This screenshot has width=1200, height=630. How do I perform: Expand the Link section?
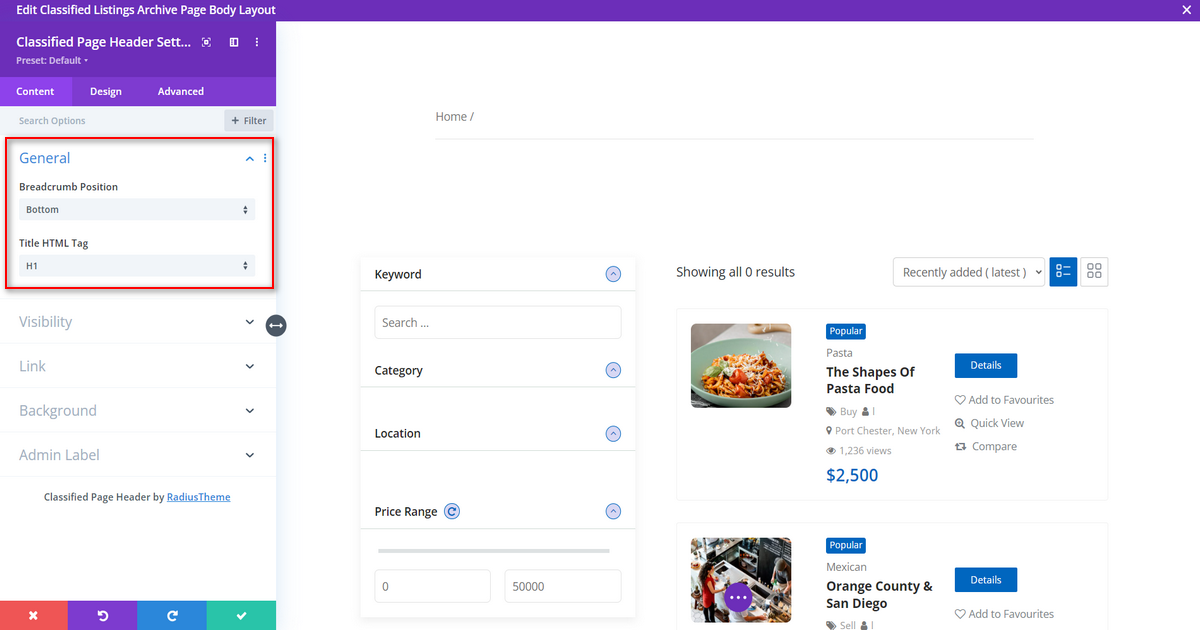point(137,366)
